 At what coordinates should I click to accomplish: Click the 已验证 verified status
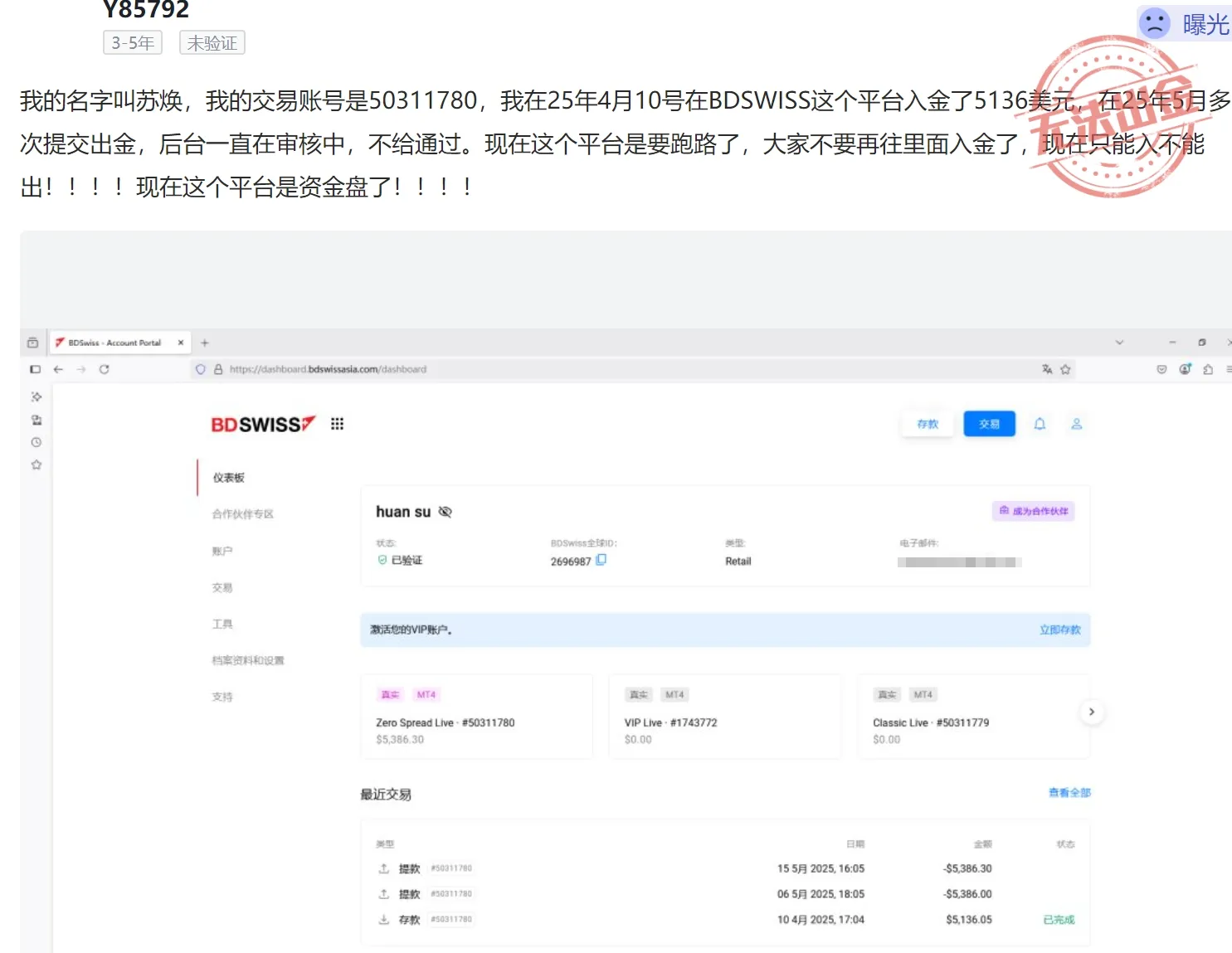(x=400, y=561)
